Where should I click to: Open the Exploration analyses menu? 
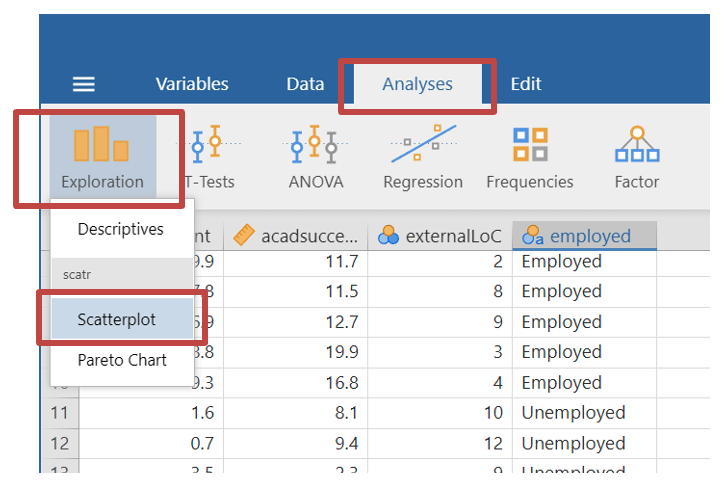click(x=101, y=157)
